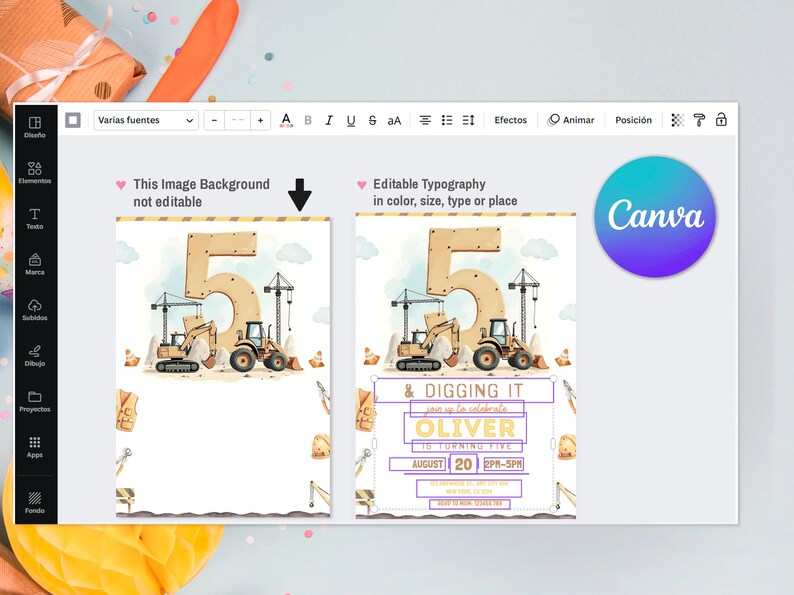
Task: Open the Varias fuentes font dropdown
Action: 146,120
